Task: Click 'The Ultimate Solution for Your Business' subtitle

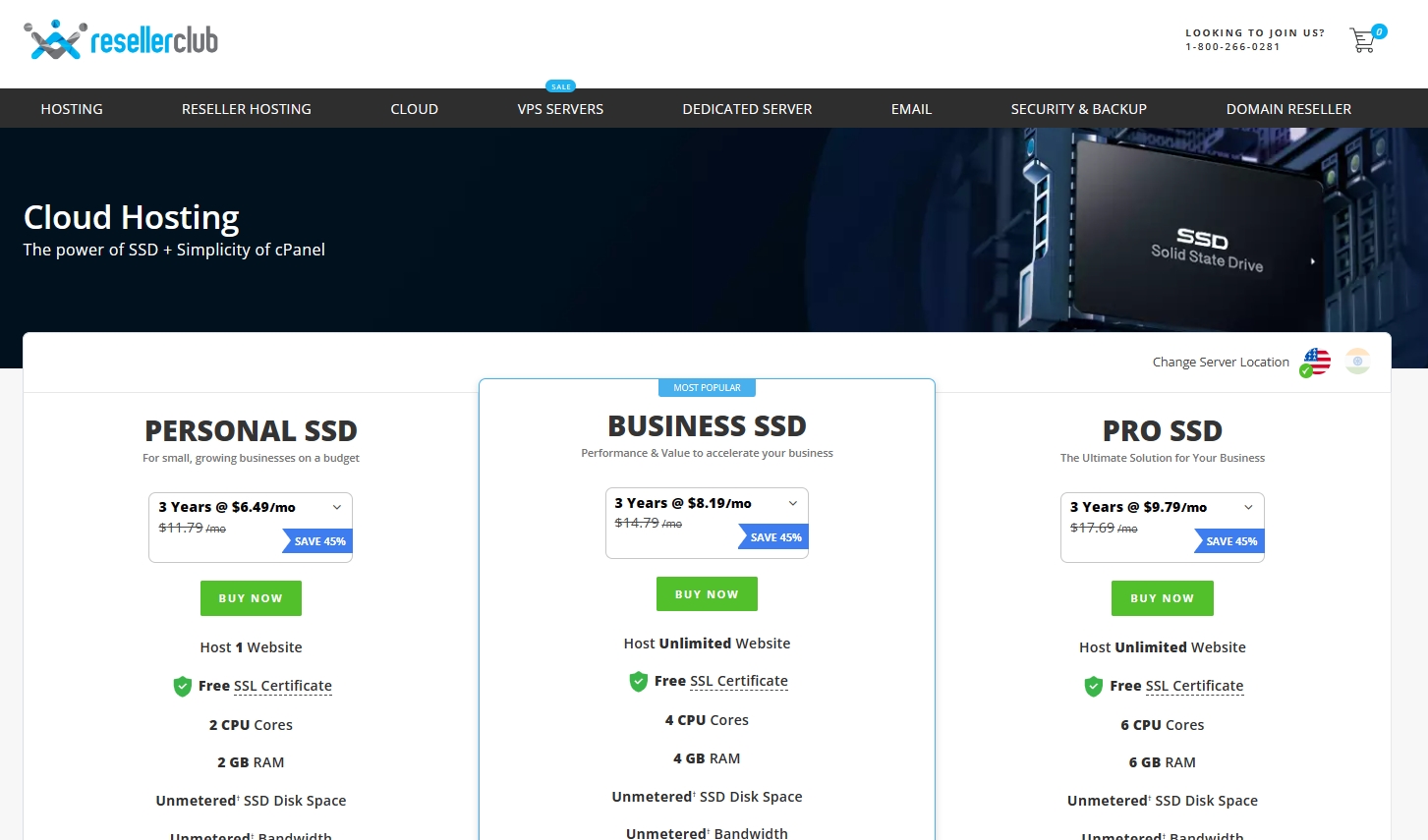Action: (x=1163, y=458)
